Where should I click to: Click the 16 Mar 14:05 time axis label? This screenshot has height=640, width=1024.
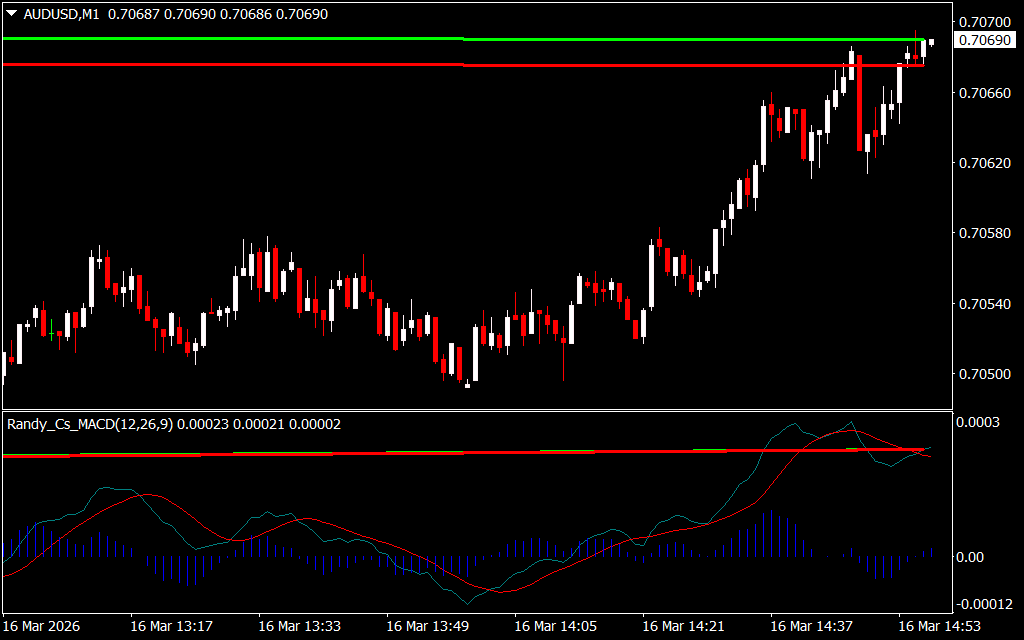(x=556, y=626)
